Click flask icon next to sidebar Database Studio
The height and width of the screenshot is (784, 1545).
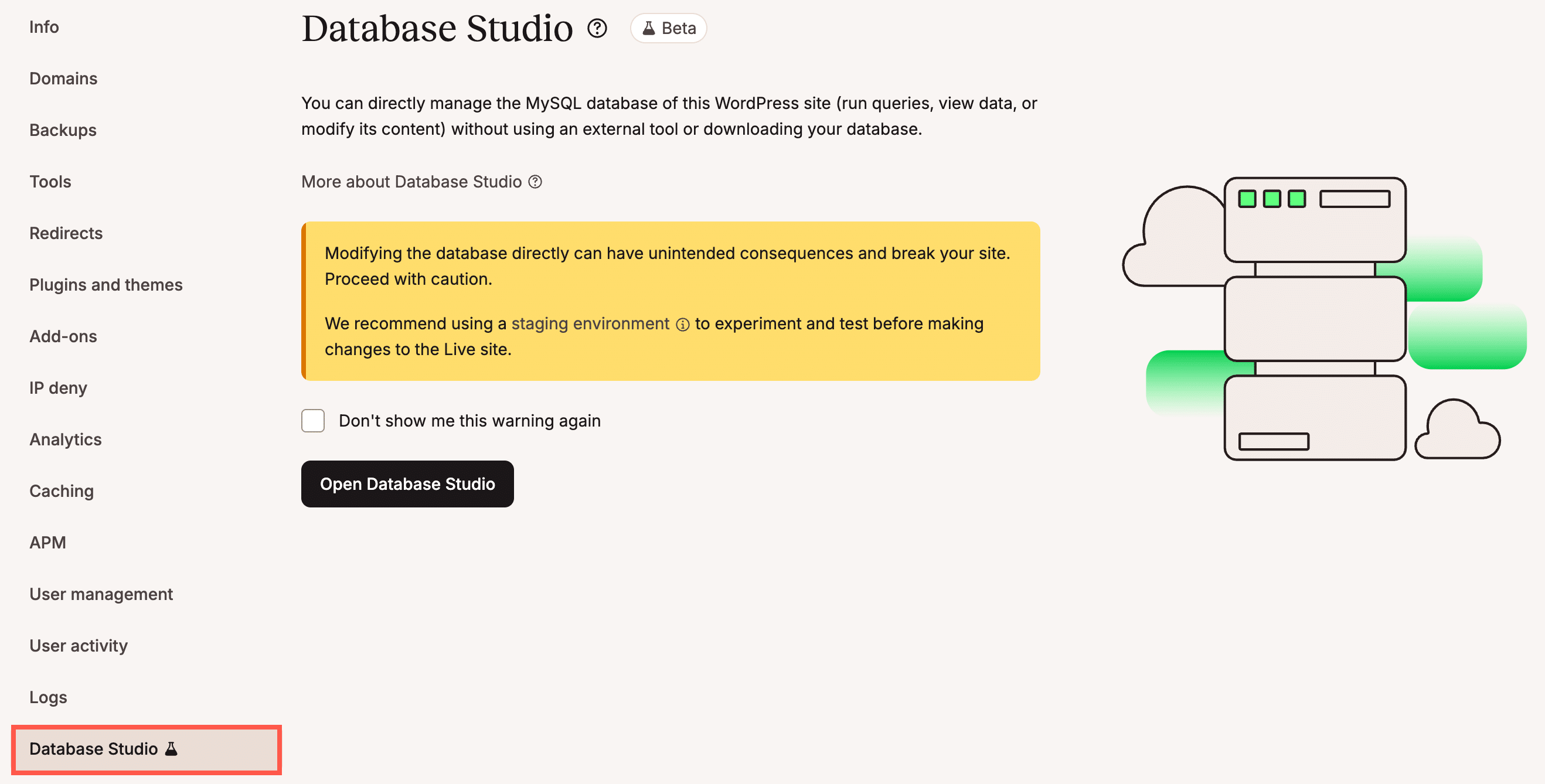click(x=170, y=749)
